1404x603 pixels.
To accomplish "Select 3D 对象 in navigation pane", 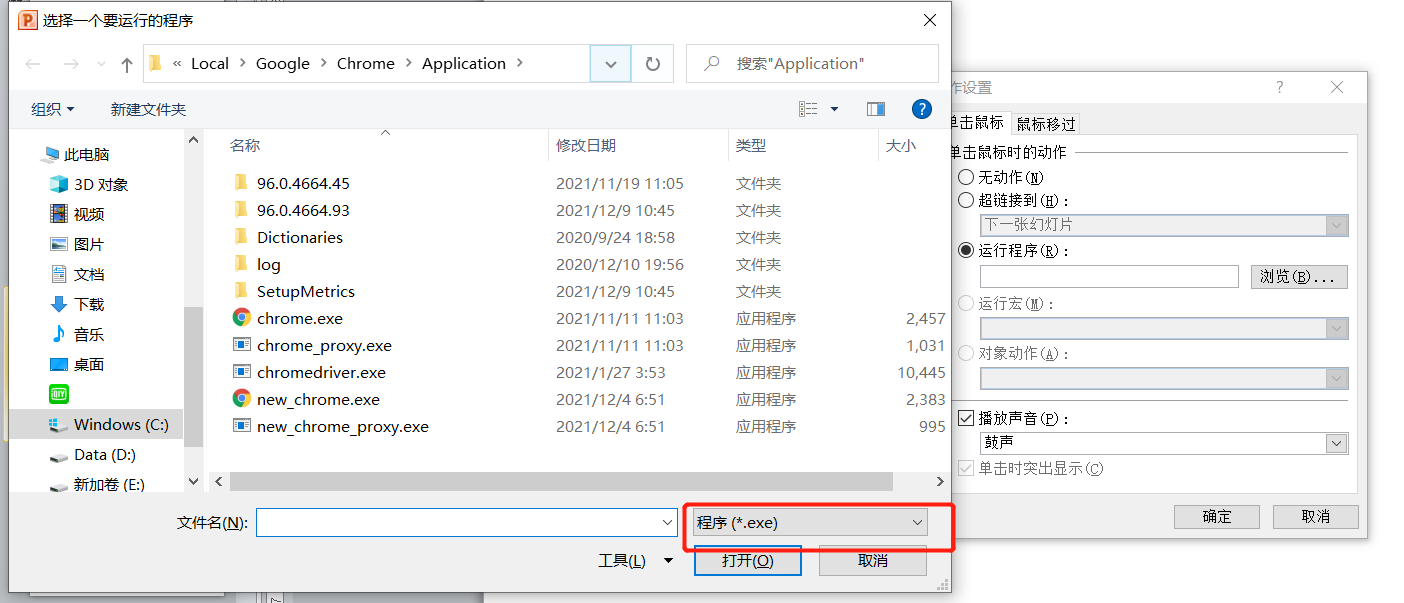I will point(100,185).
